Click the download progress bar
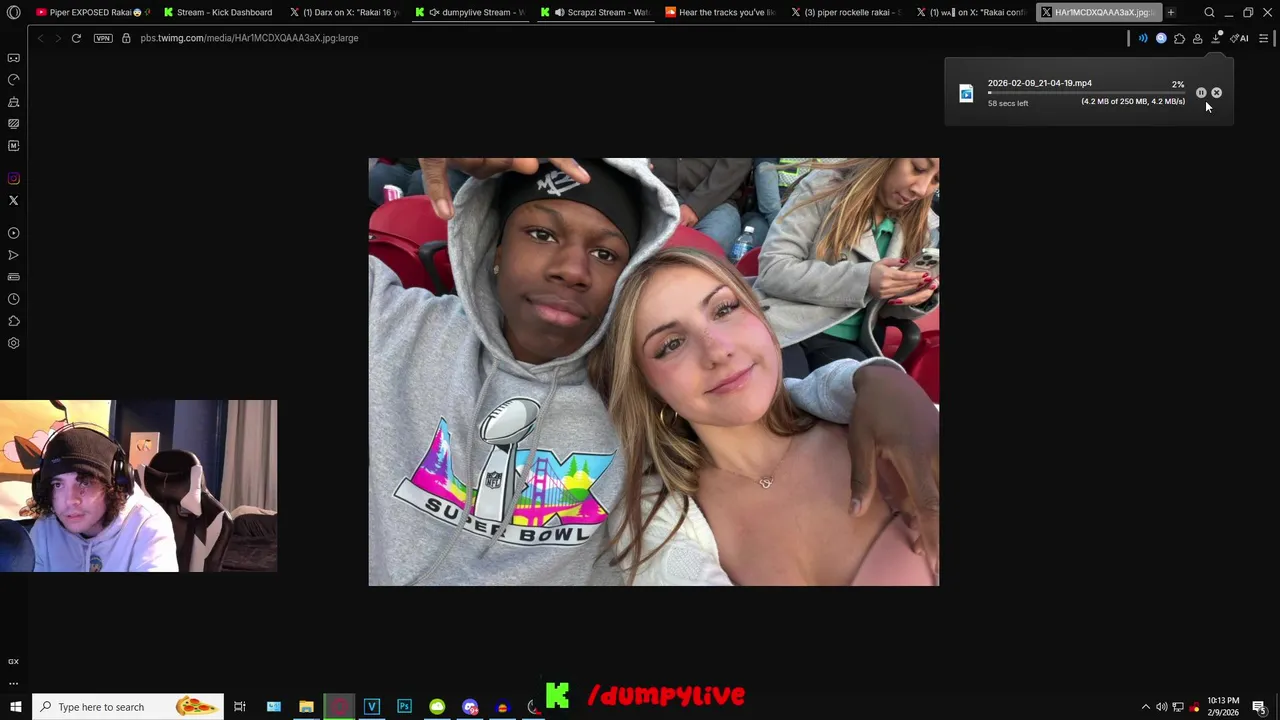The height and width of the screenshot is (720, 1280). pos(1086,92)
